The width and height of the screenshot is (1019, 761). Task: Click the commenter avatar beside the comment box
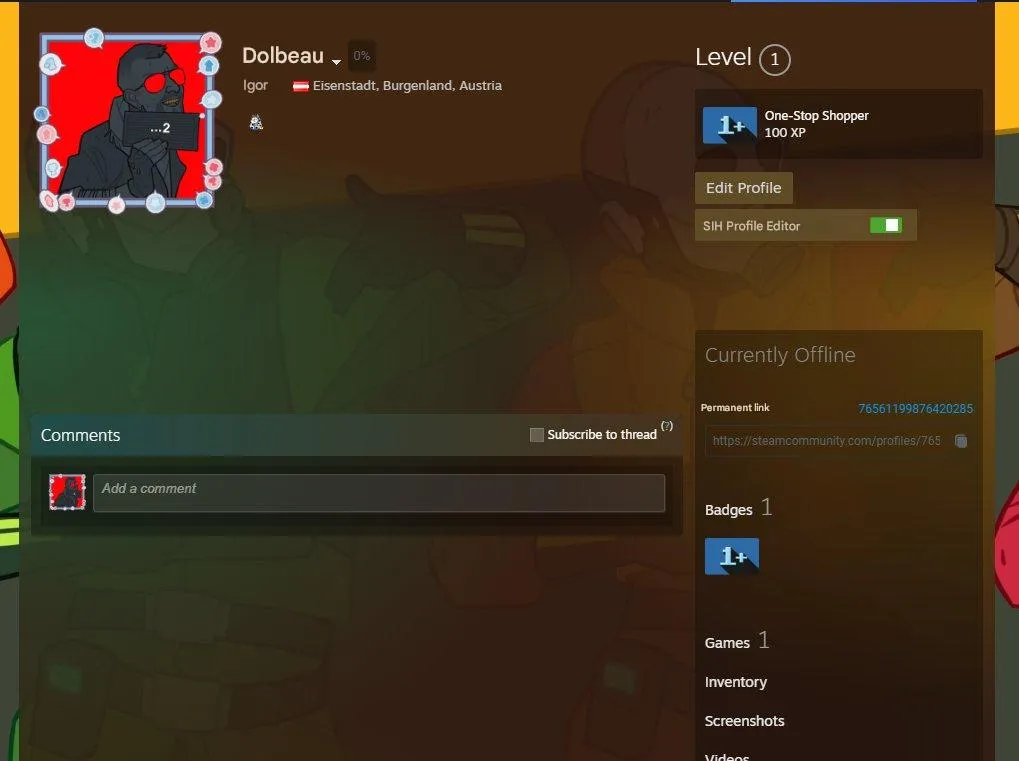pos(67,492)
